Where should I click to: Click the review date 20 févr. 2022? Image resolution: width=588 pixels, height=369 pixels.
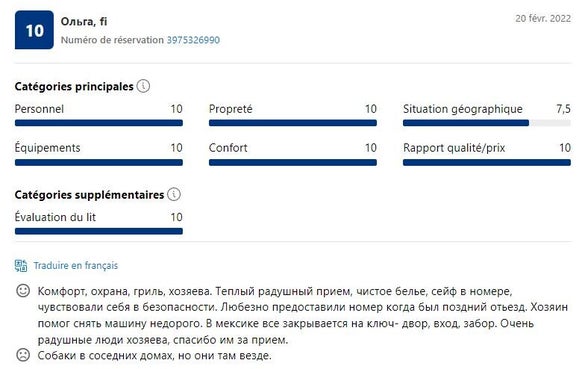pos(543,18)
